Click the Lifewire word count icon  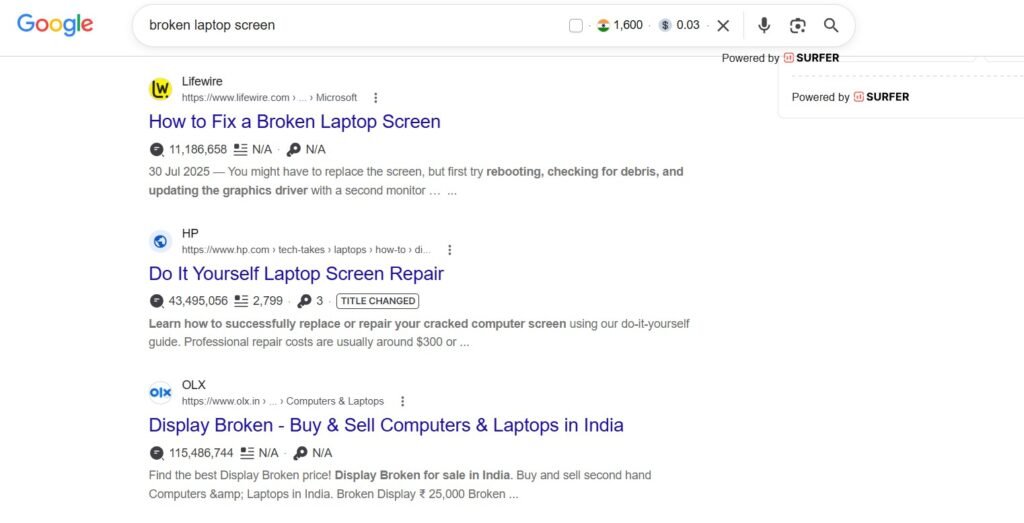coord(241,150)
